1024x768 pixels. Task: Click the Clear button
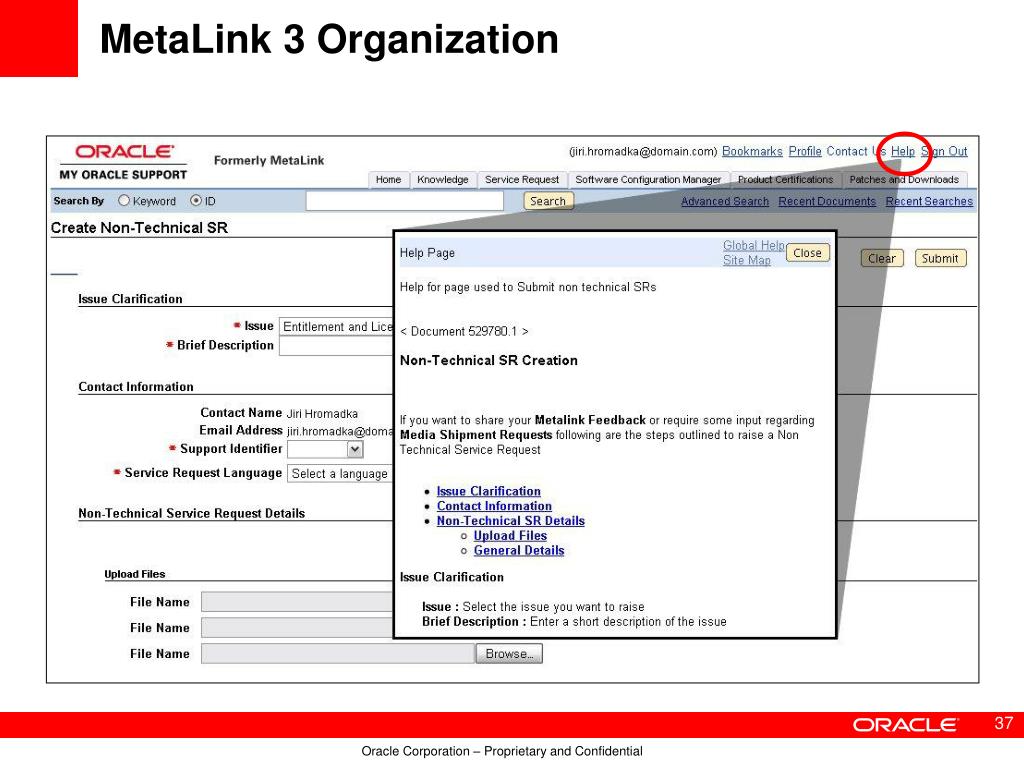click(882, 259)
